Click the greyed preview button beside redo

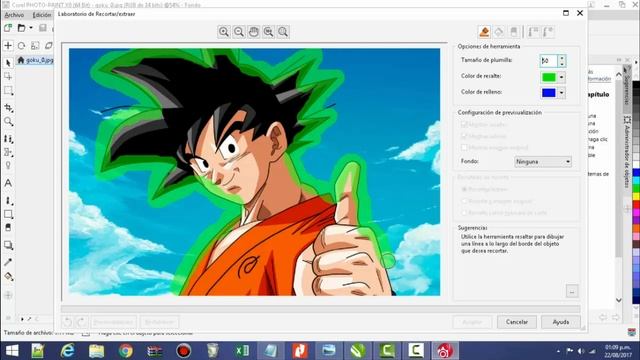pos(114,322)
